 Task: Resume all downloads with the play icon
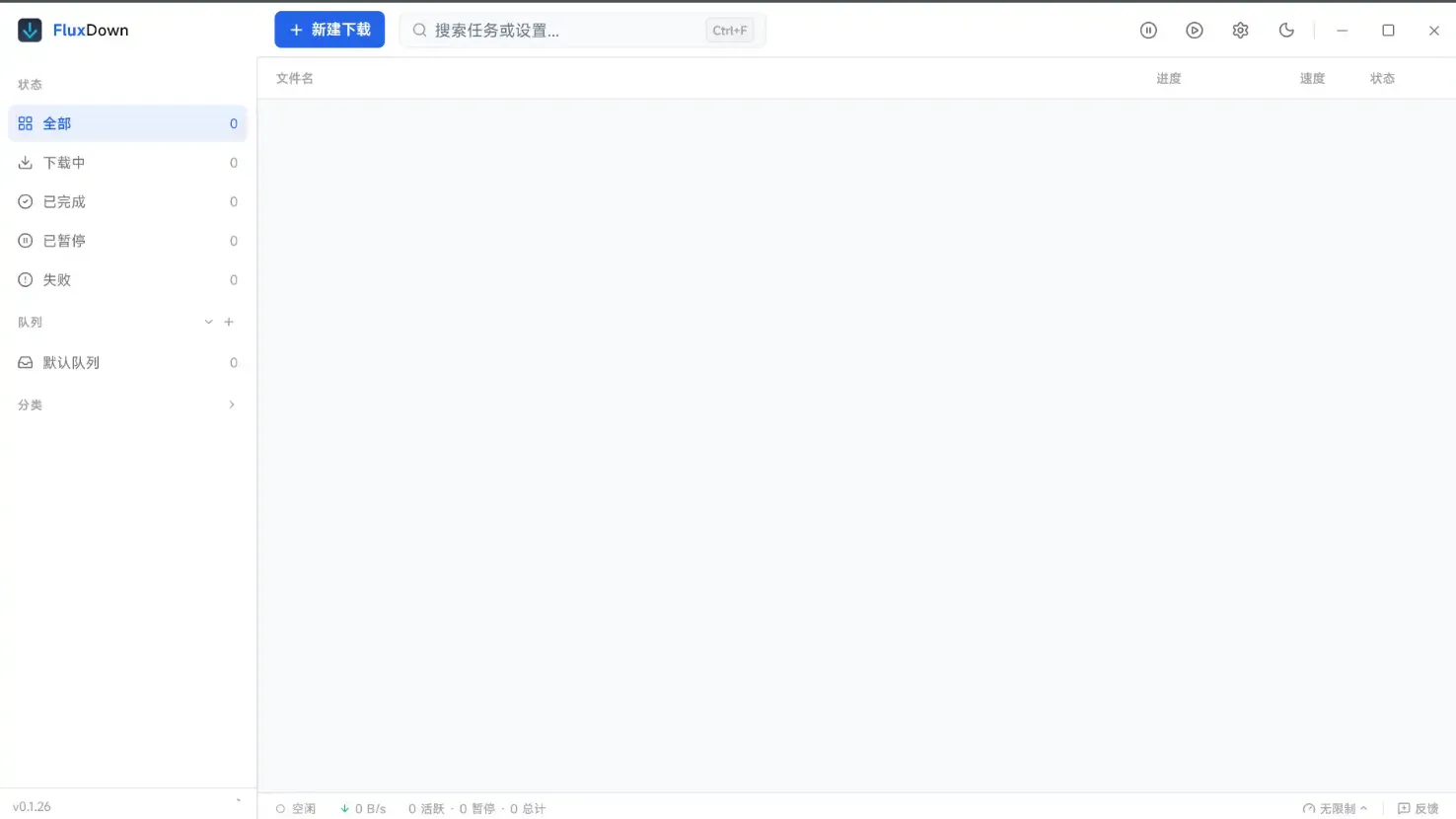[x=1195, y=30]
